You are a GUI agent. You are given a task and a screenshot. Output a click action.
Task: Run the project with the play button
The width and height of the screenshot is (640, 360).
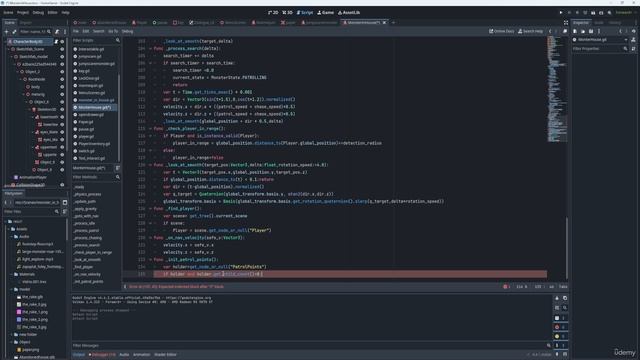[x=561, y=13]
